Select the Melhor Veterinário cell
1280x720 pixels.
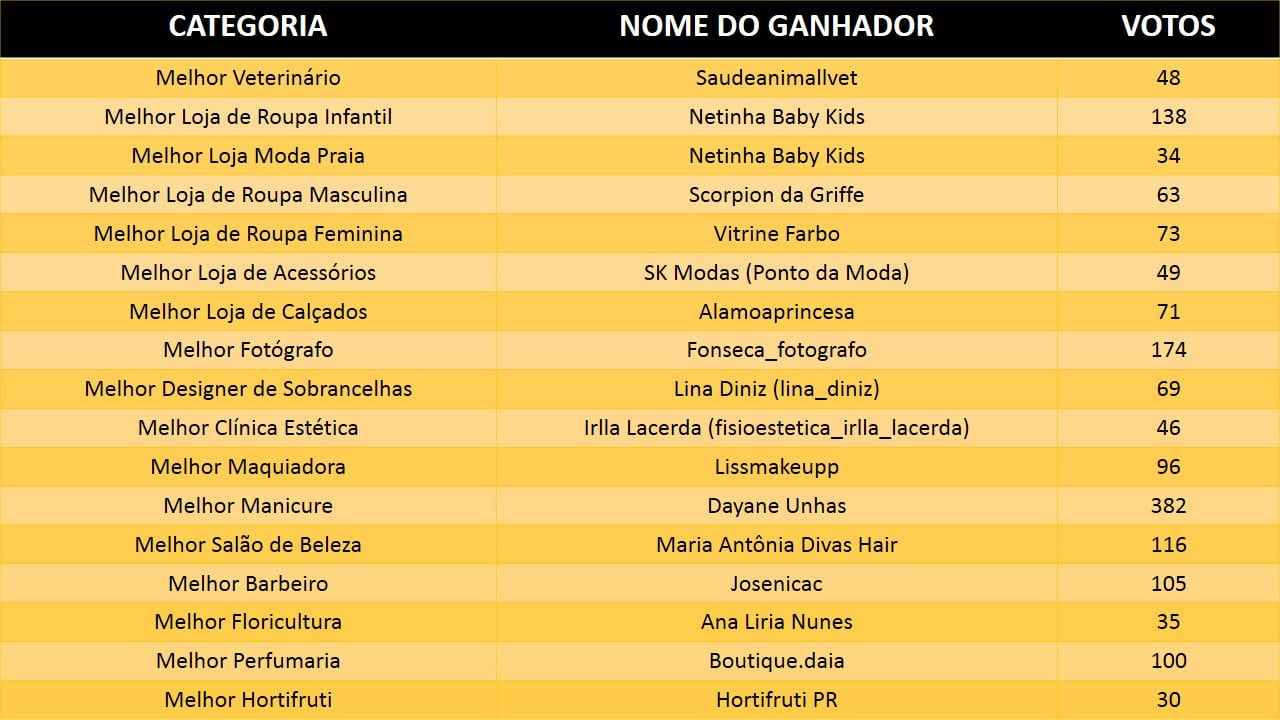point(248,78)
